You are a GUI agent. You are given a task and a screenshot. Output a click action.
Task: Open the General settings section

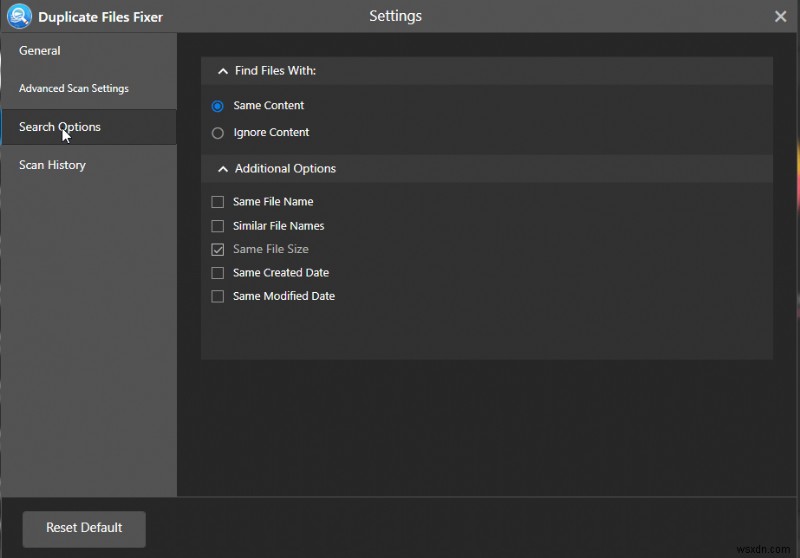(40, 51)
